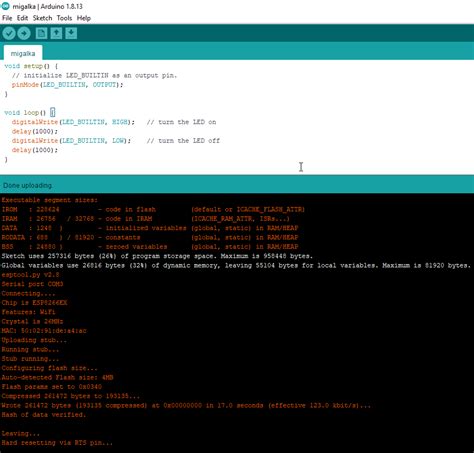Click 'Auto-detected Flash size: 4MB' line
474x453 pixels.
tap(57, 377)
